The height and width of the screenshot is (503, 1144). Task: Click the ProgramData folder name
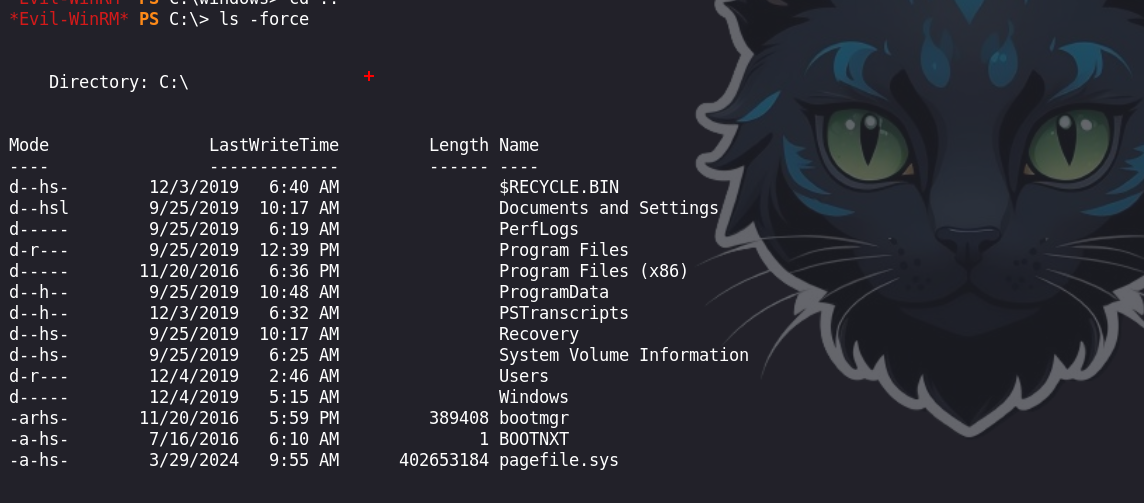coord(554,292)
